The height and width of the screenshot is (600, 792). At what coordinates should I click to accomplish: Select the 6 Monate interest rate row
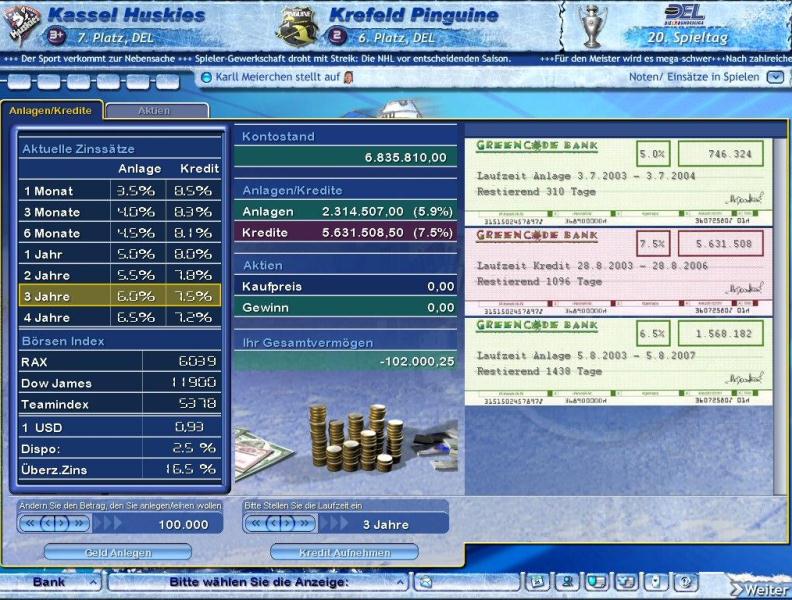(x=120, y=233)
